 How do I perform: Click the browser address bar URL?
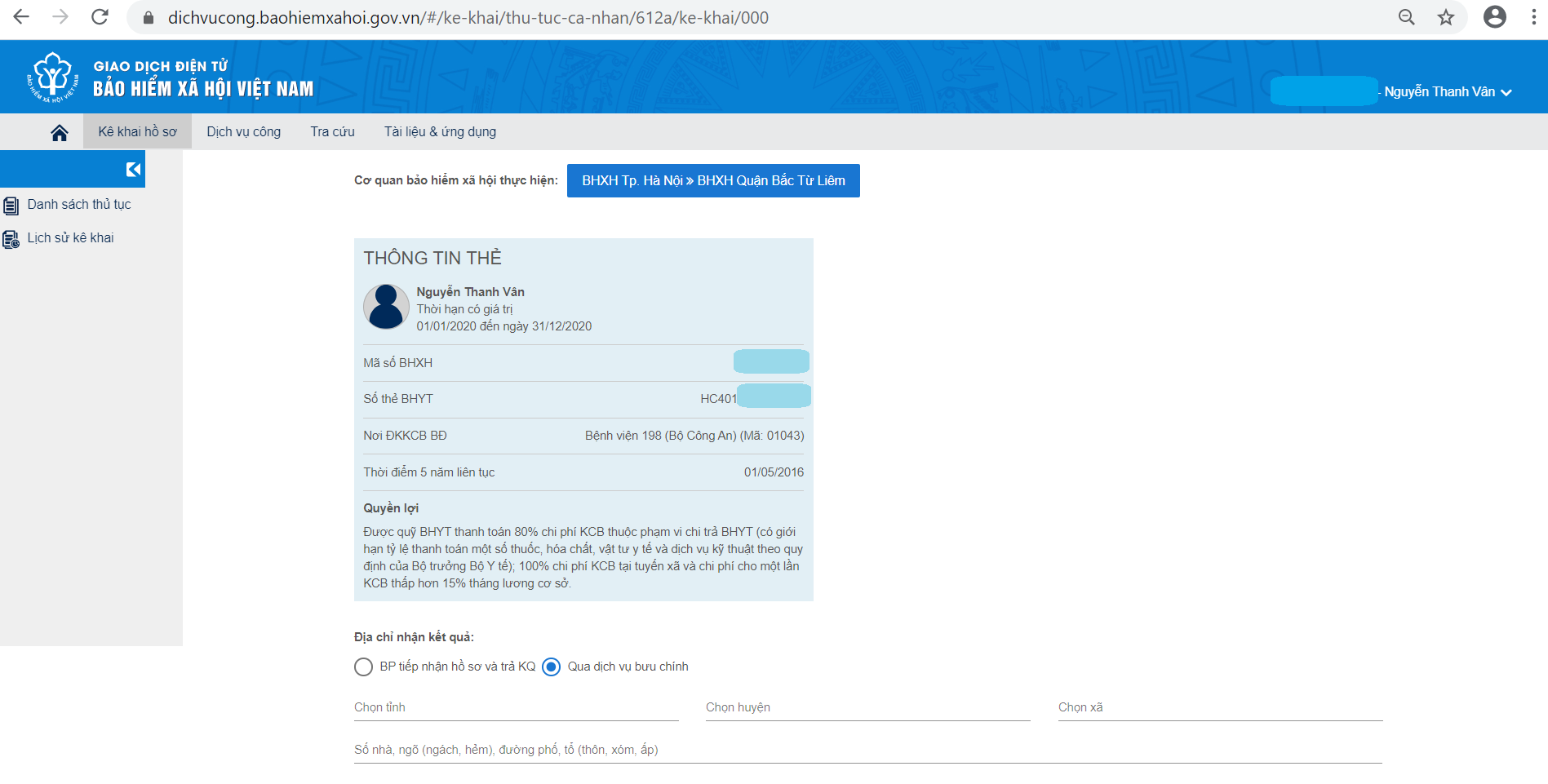(468, 18)
